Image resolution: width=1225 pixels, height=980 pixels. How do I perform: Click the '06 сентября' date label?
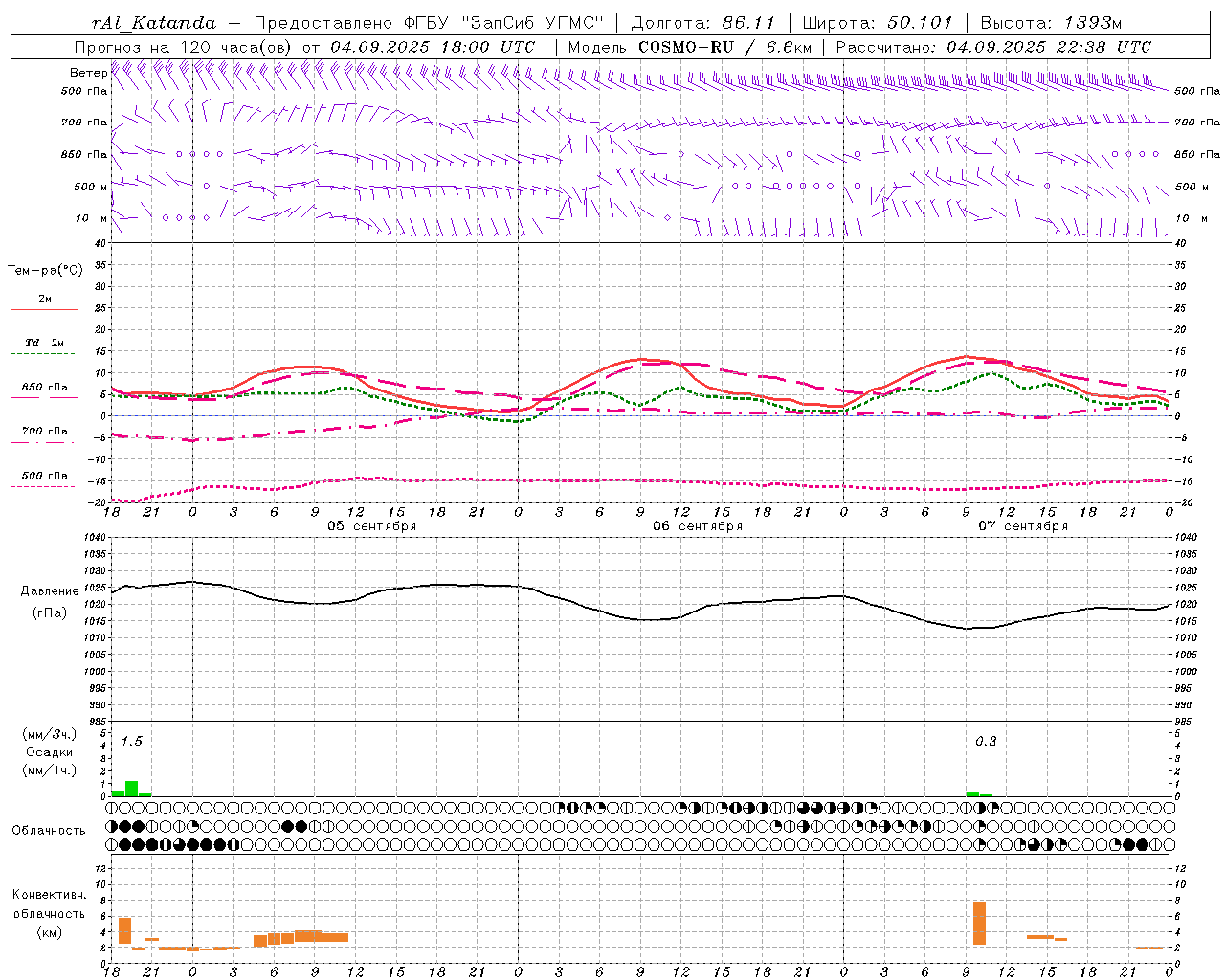[698, 526]
